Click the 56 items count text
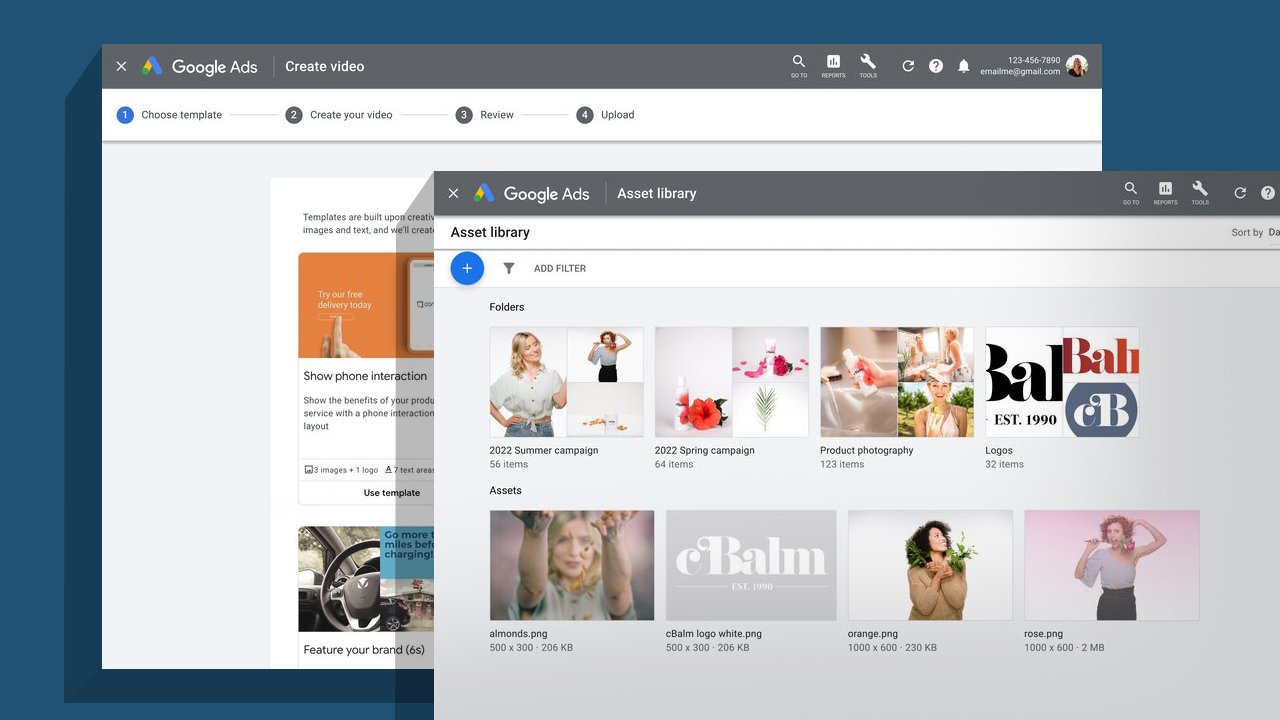 509,465
